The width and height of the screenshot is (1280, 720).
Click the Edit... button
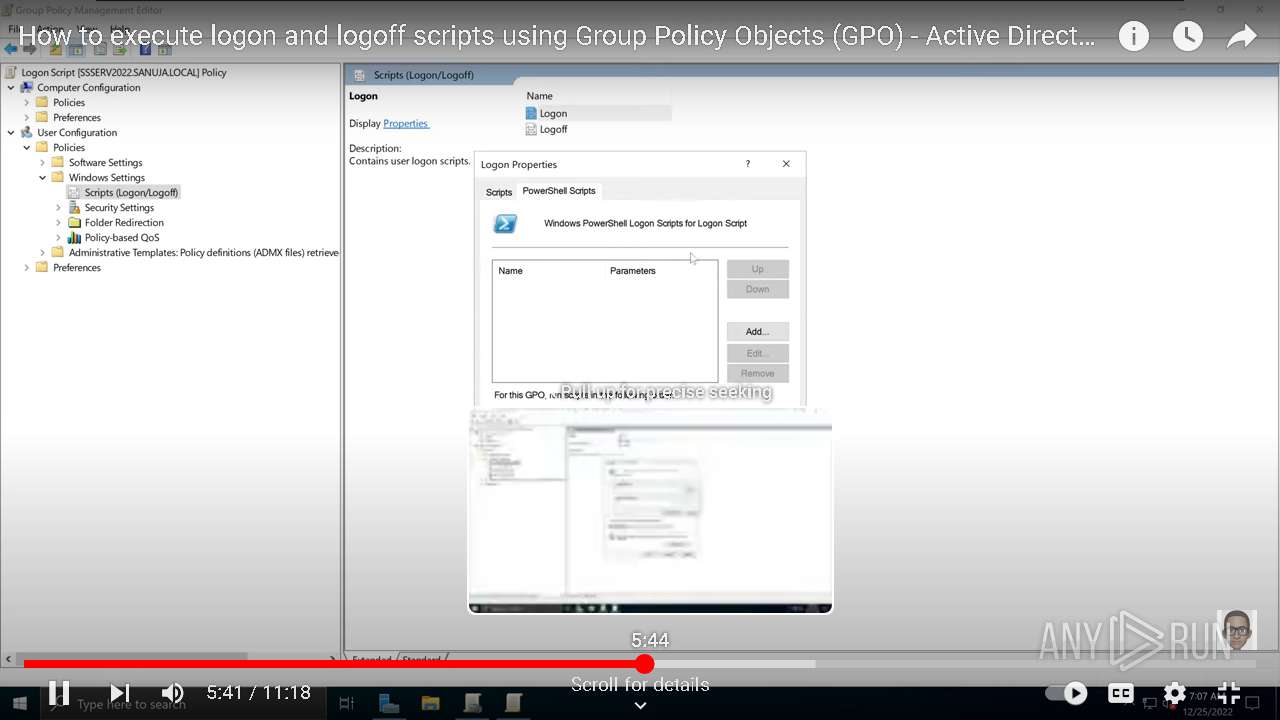coord(757,353)
